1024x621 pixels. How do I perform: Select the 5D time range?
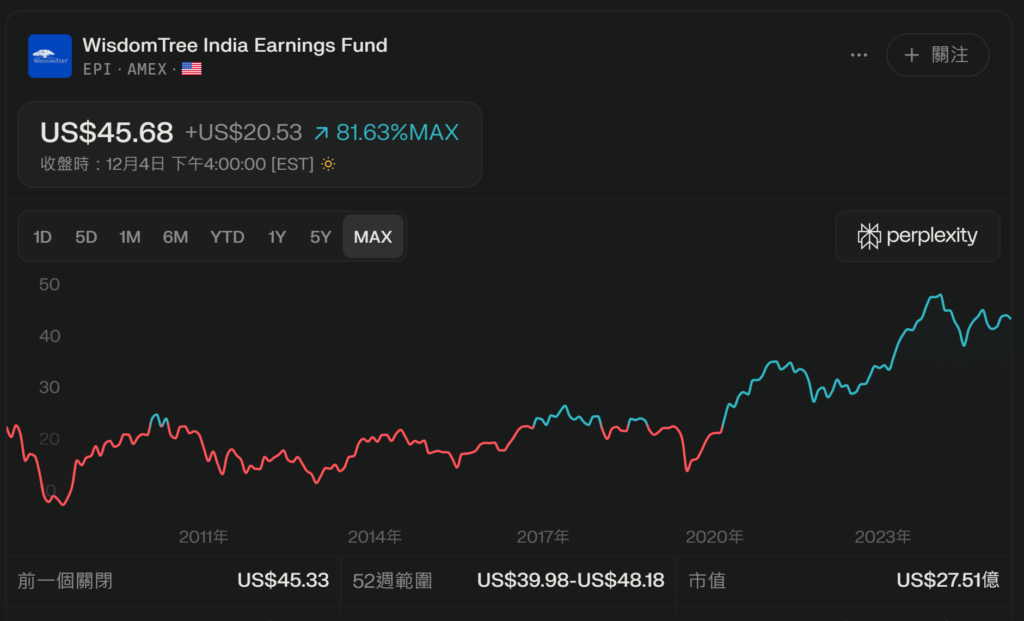click(x=86, y=237)
